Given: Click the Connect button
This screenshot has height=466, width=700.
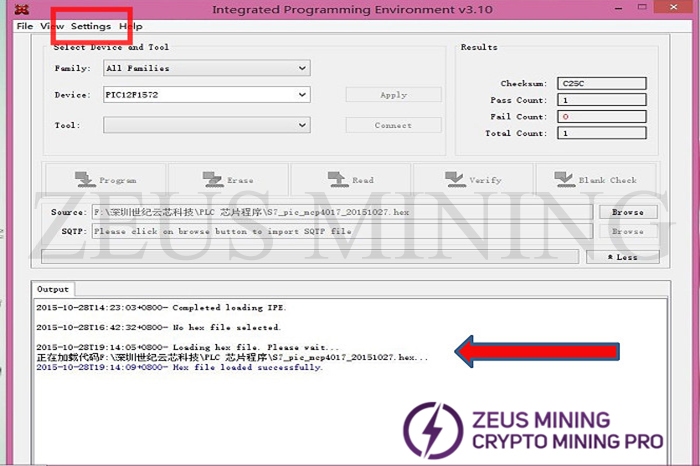Looking at the screenshot, I should 393,126.
